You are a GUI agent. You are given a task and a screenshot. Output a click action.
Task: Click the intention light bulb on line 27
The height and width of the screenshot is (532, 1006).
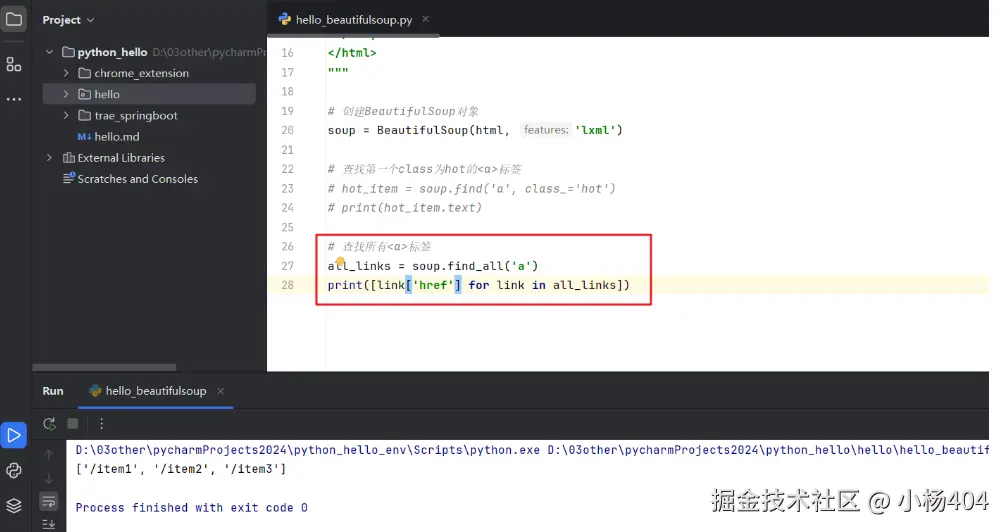coord(340,261)
